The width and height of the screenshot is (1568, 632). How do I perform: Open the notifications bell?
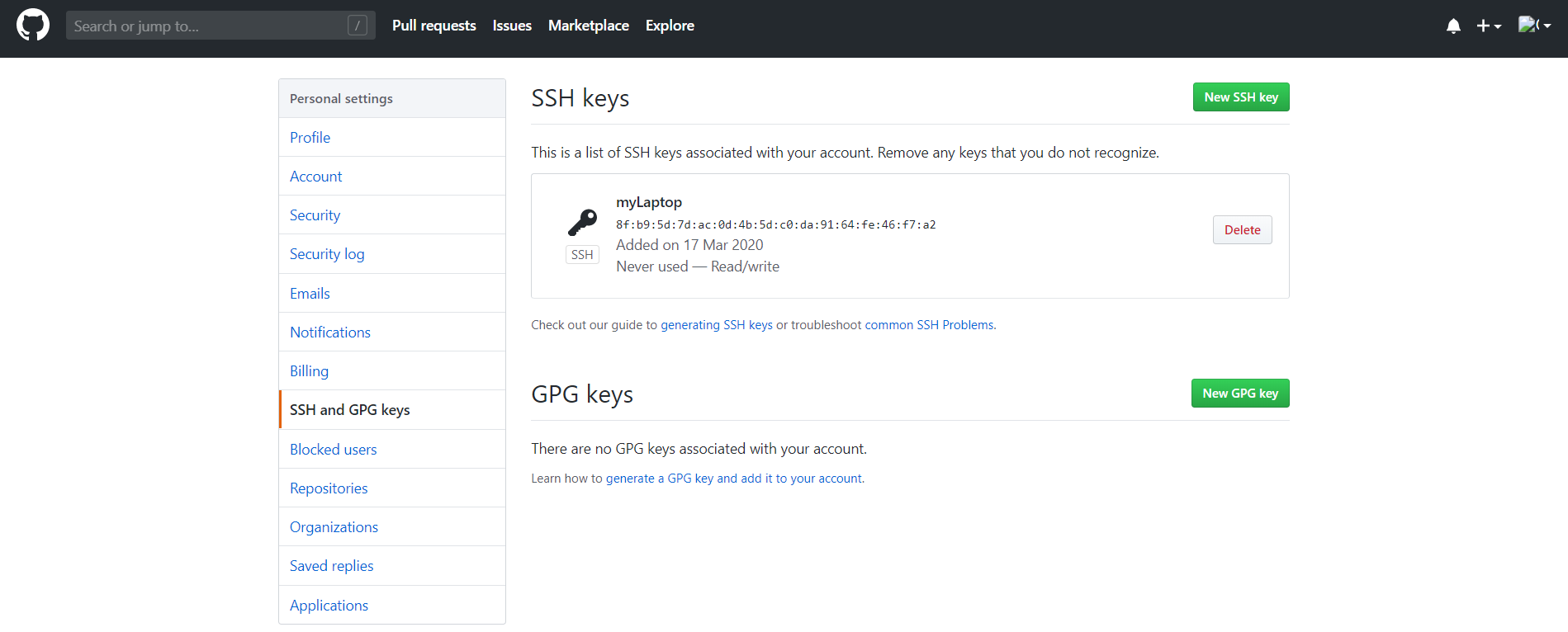click(x=1453, y=26)
